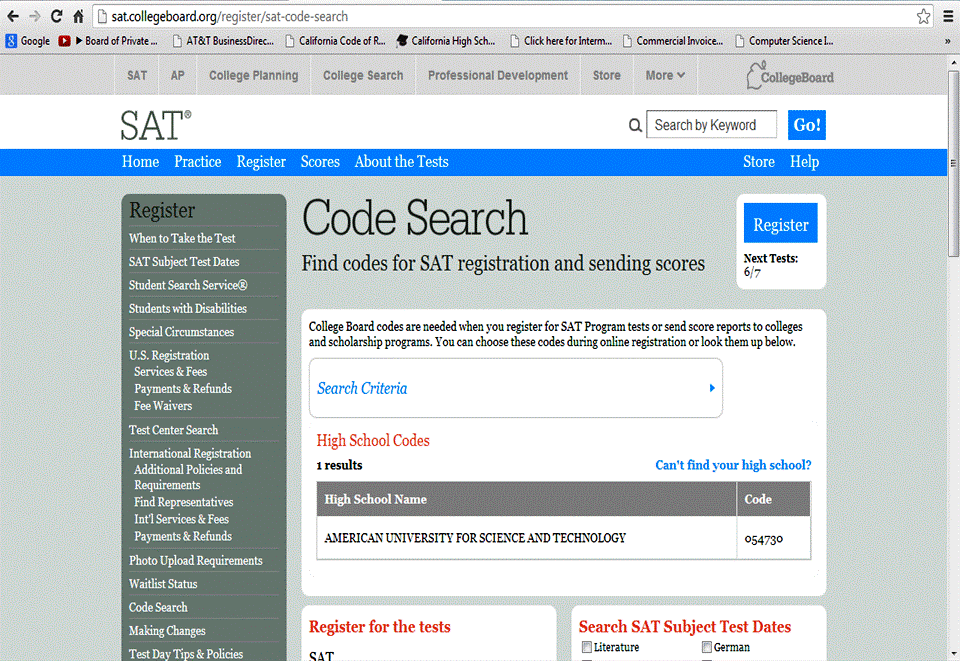Reload the page with refresh icon
The image size is (960, 661).
56,17
